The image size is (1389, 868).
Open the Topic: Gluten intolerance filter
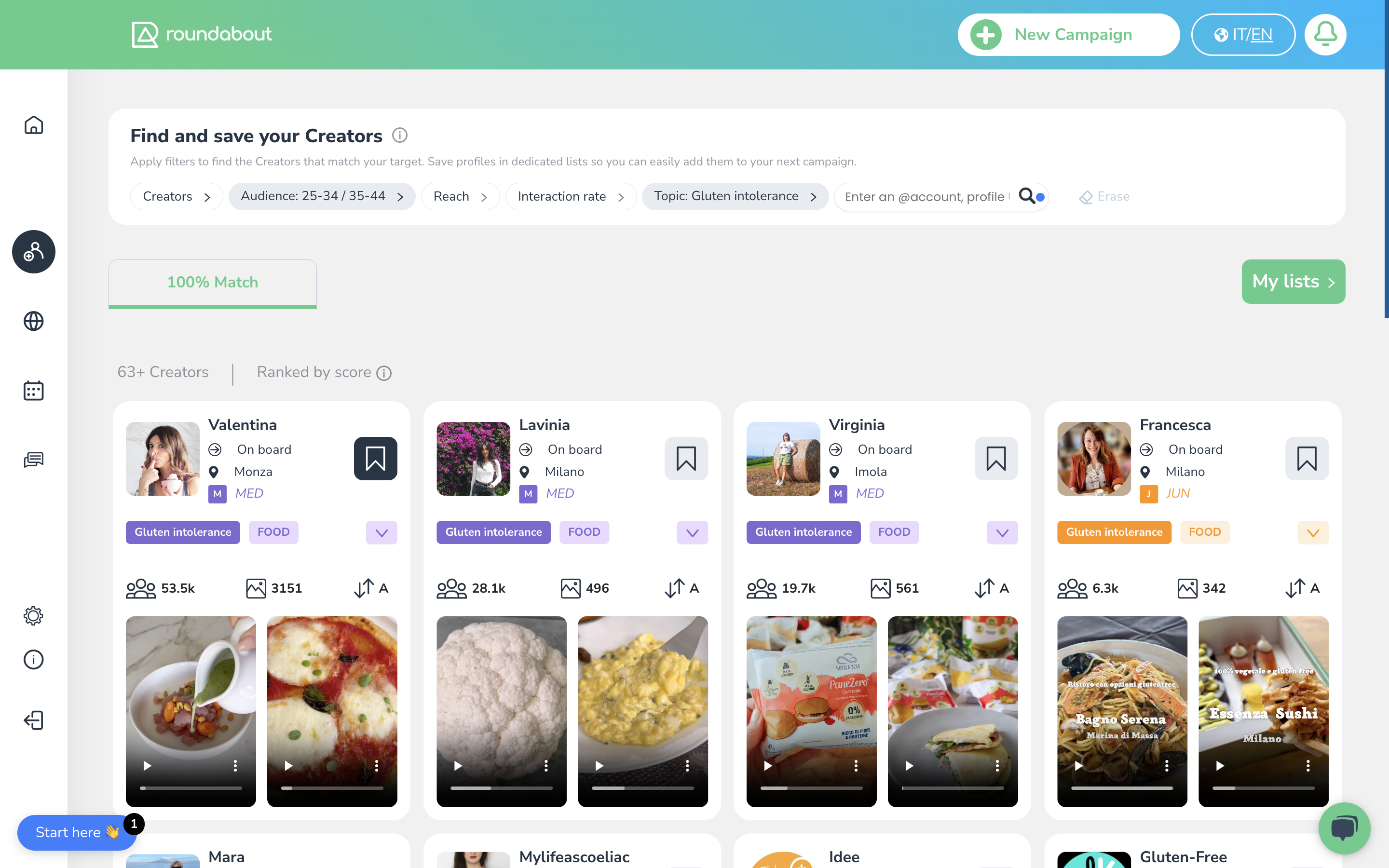click(735, 196)
